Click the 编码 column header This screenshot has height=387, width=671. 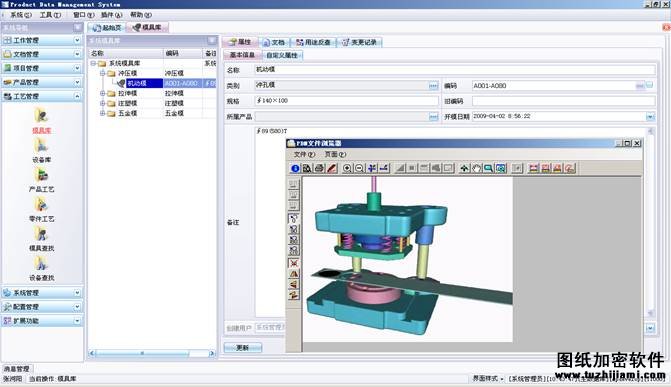183,54
